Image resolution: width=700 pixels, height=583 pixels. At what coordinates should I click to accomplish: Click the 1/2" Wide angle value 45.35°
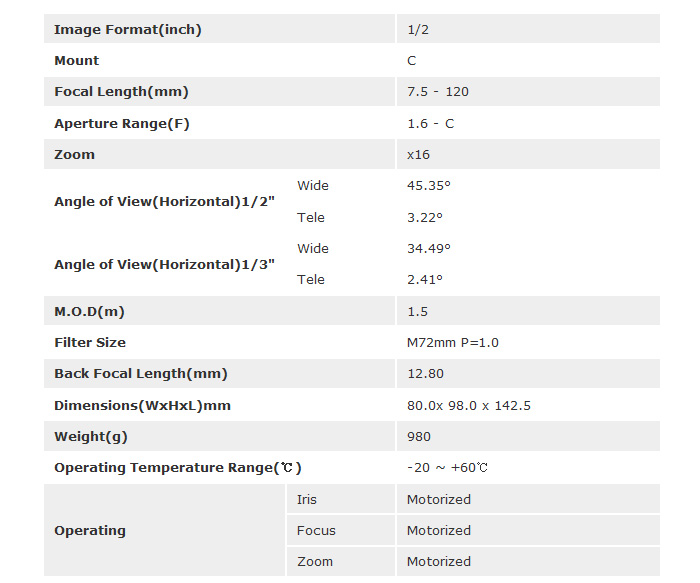coord(428,186)
